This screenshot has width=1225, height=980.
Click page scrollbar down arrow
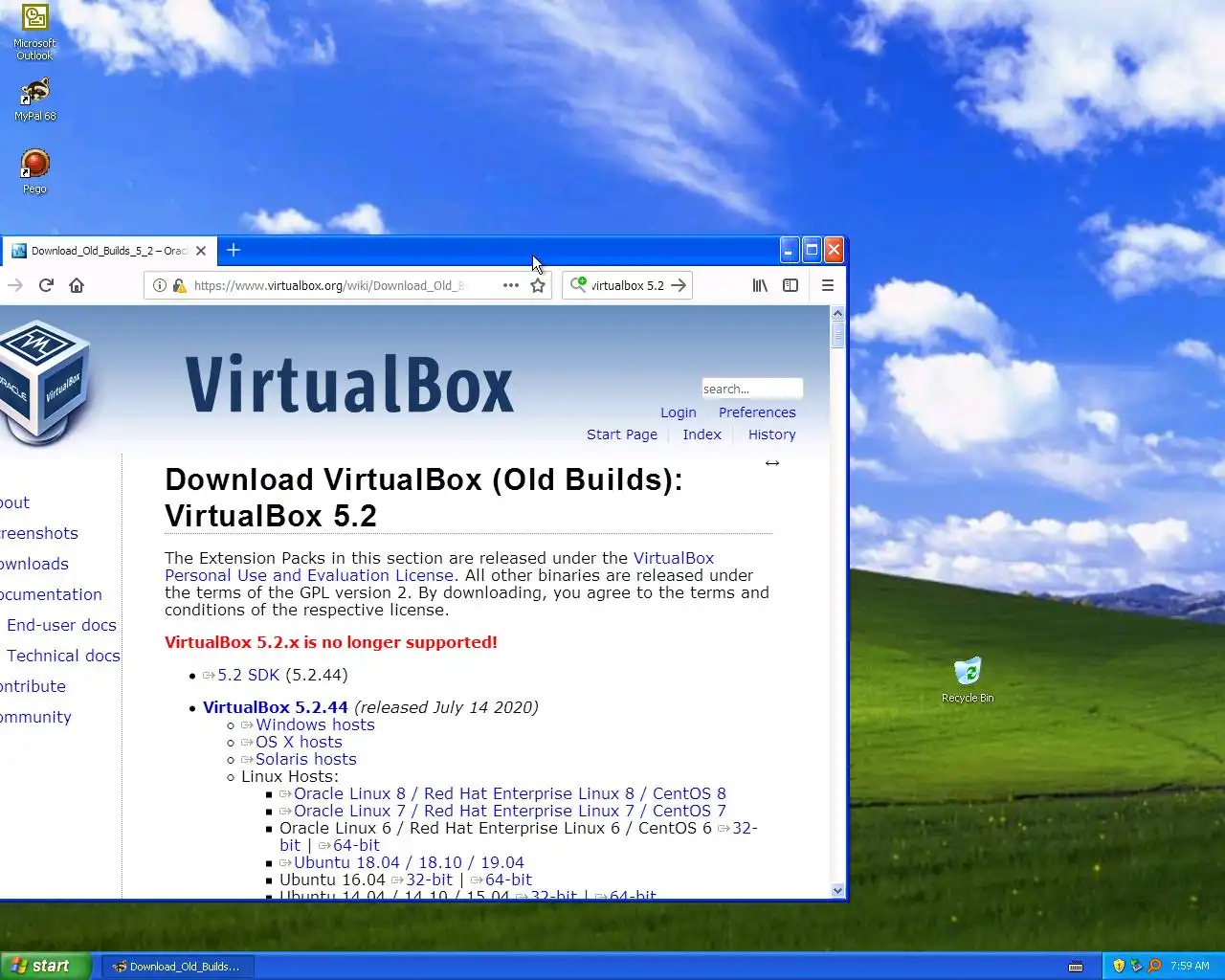pyautogui.click(x=837, y=890)
